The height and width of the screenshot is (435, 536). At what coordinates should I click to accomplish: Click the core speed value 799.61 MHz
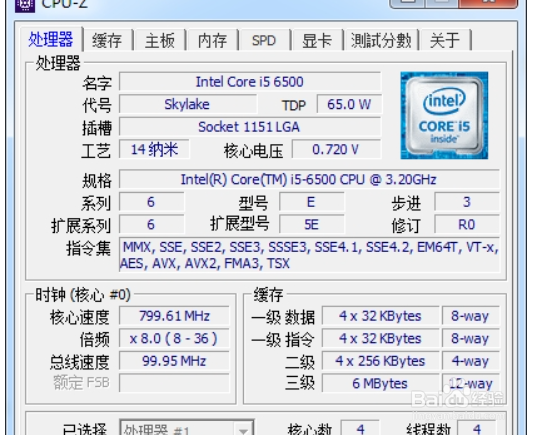(174, 316)
